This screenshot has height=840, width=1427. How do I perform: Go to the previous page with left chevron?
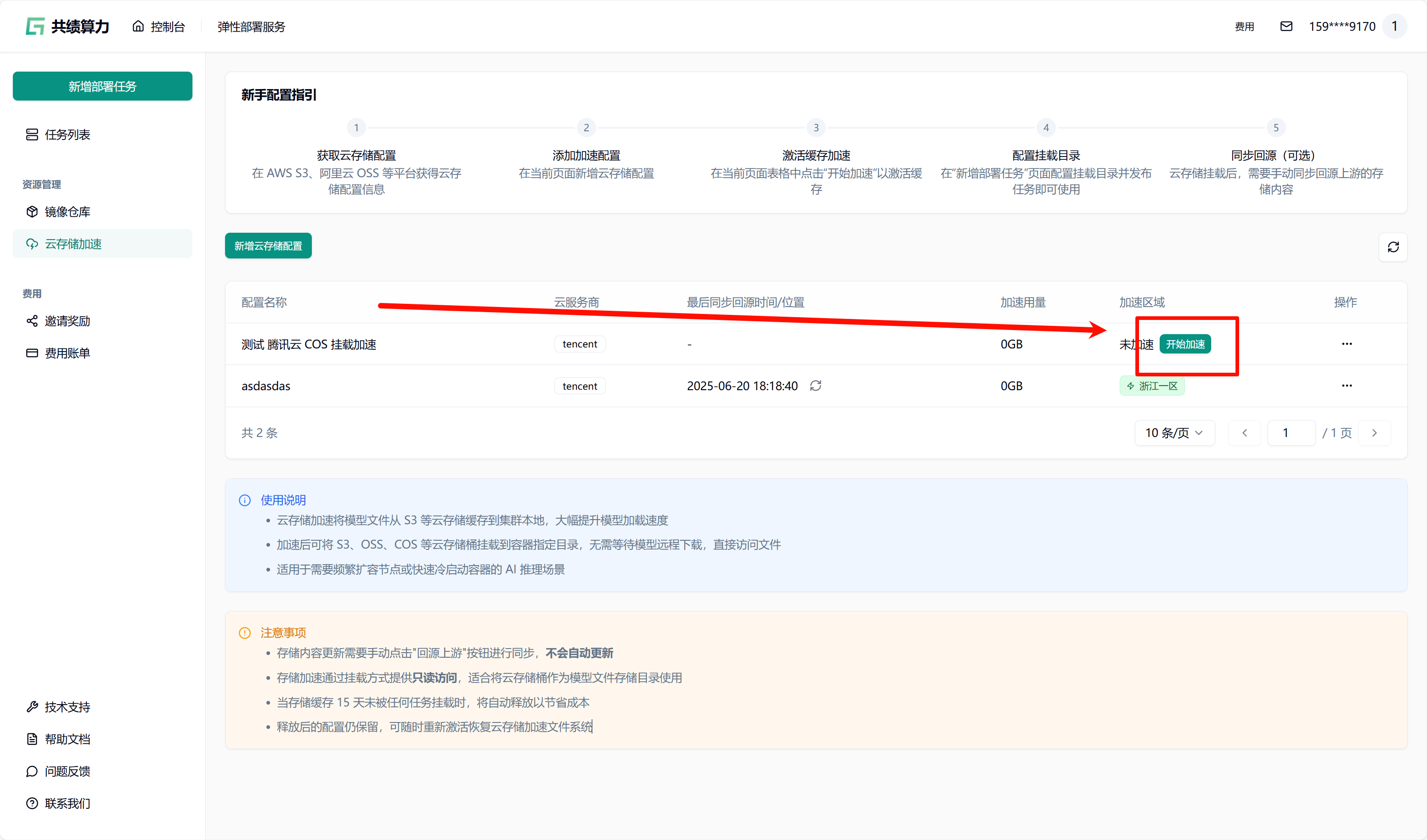point(1245,433)
